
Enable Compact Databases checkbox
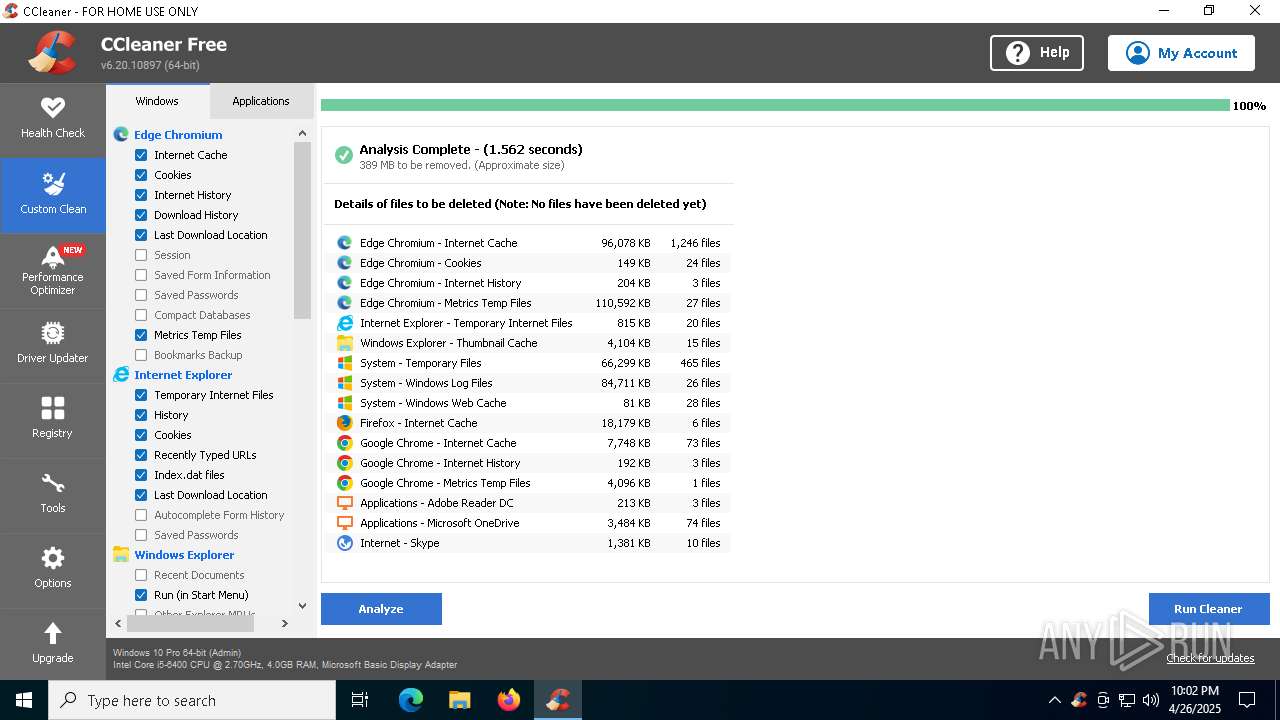tap(141, 315)
